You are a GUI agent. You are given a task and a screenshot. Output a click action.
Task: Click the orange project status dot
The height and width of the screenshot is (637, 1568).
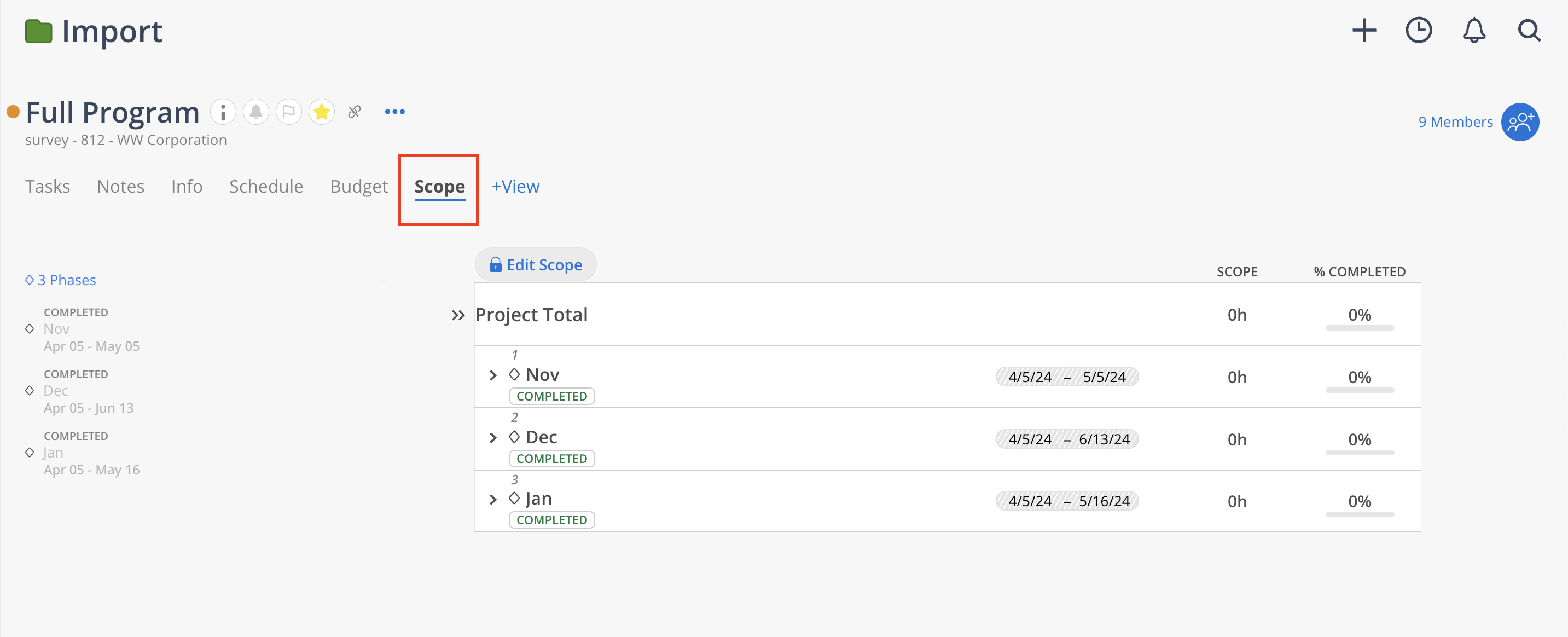[13, 112]
